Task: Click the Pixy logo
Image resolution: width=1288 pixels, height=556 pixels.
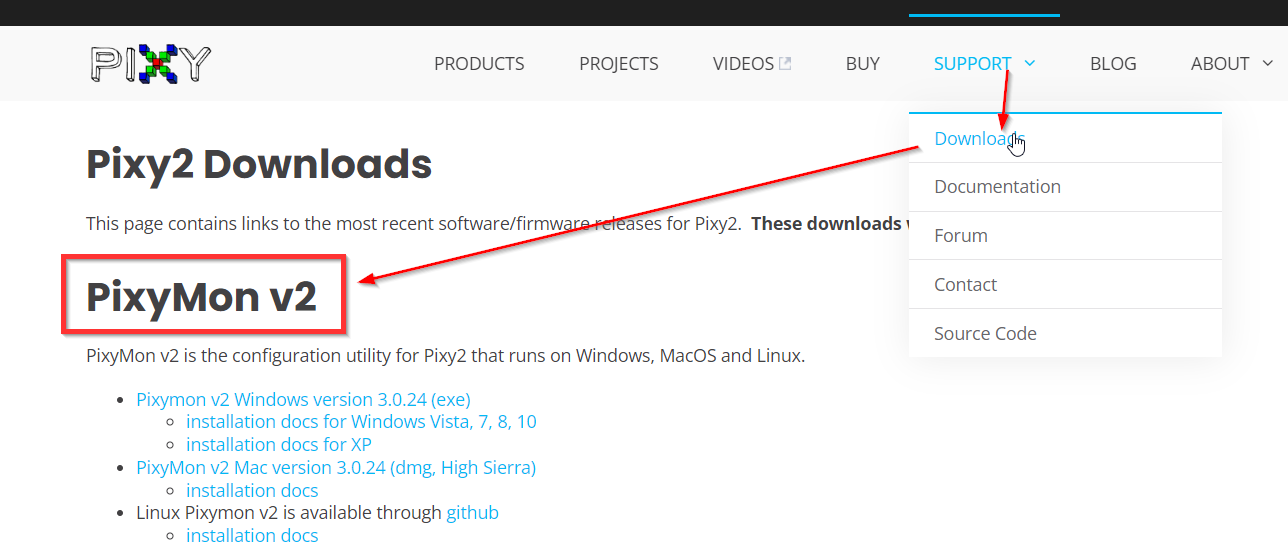Action: coord(150,63)
